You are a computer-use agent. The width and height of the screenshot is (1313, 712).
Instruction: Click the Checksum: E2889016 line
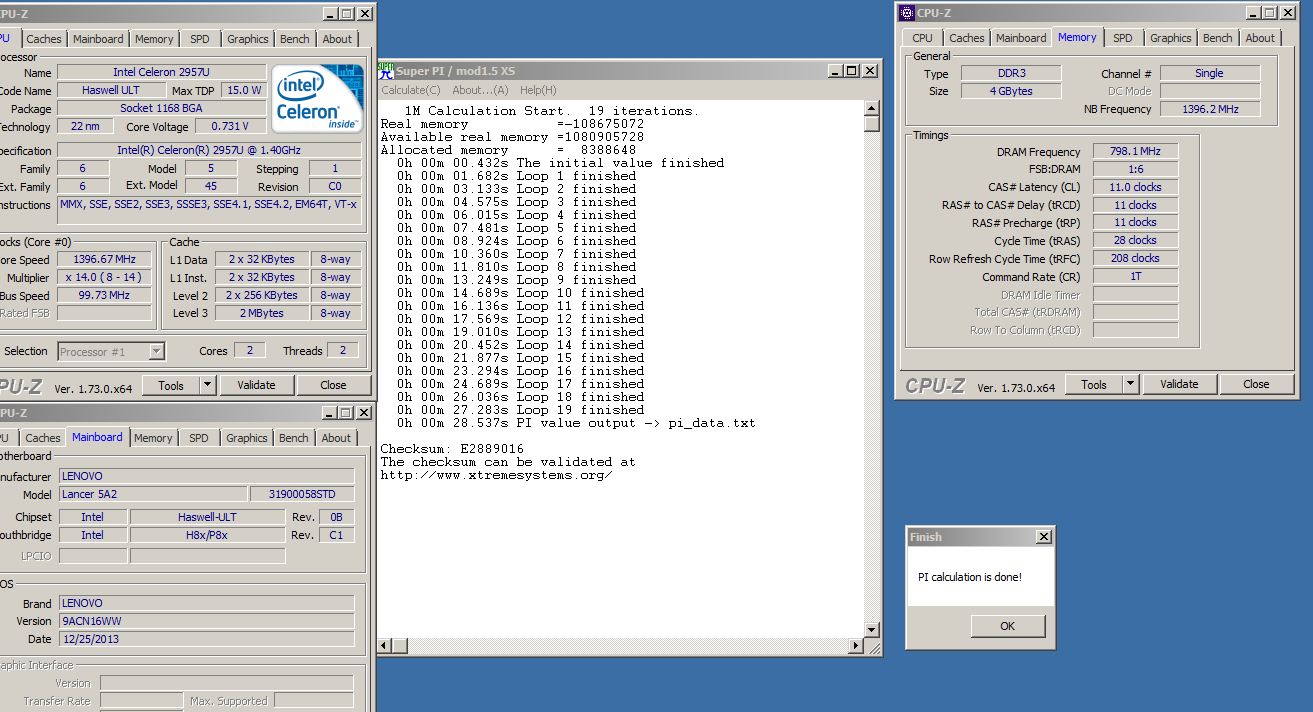click(452, 449)
